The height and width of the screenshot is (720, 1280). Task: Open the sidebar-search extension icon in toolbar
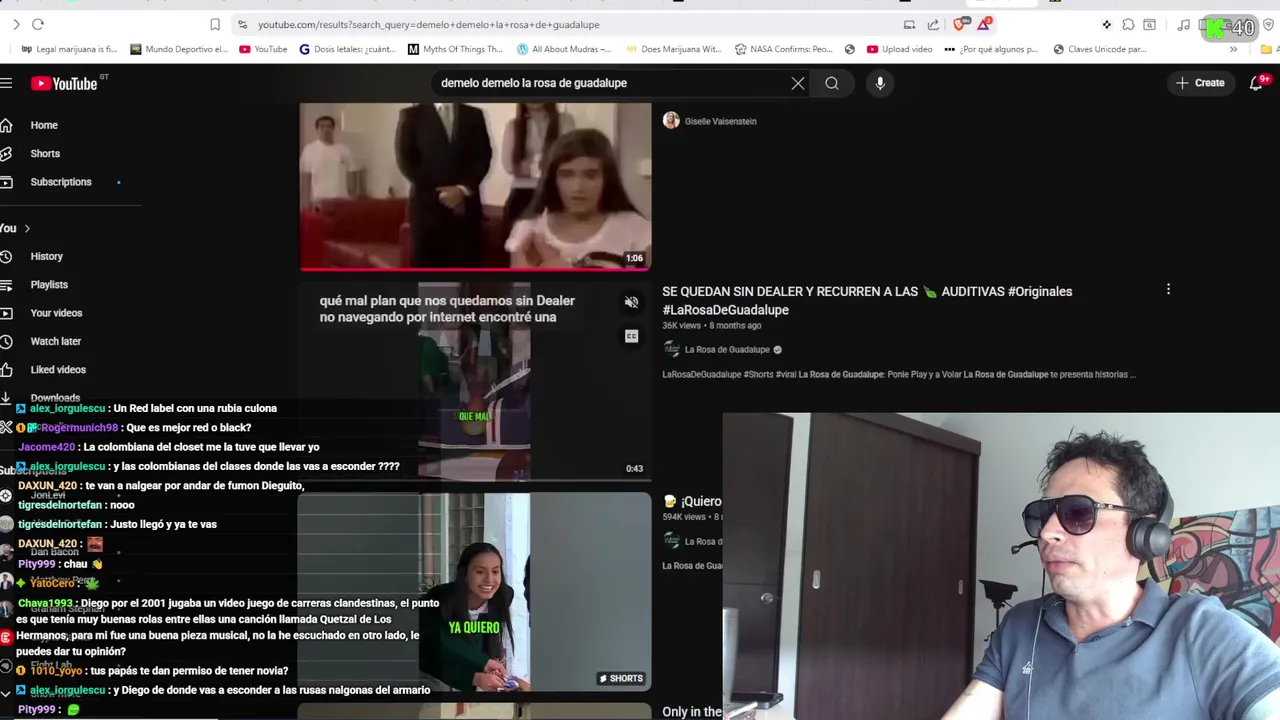click(x=1150, y=24)
